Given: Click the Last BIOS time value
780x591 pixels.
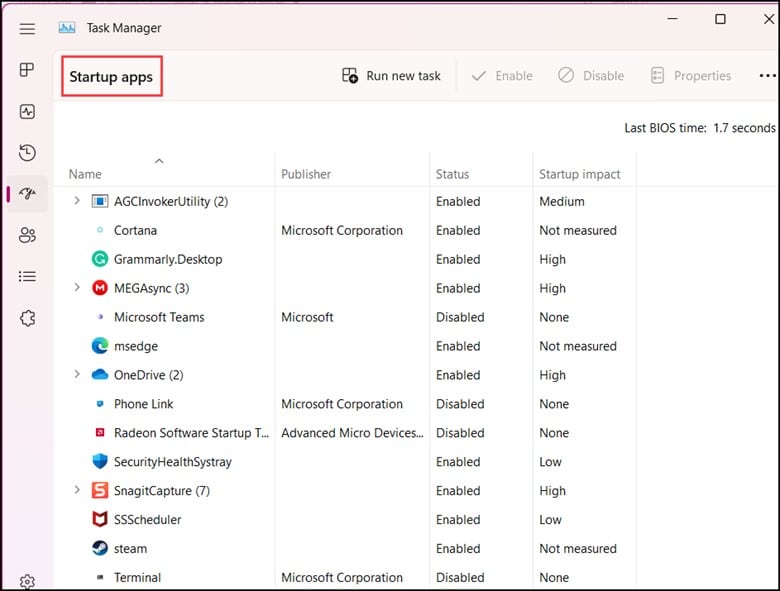Looking at the screenshot, I should pyautogui.click(x=744, y=128).
